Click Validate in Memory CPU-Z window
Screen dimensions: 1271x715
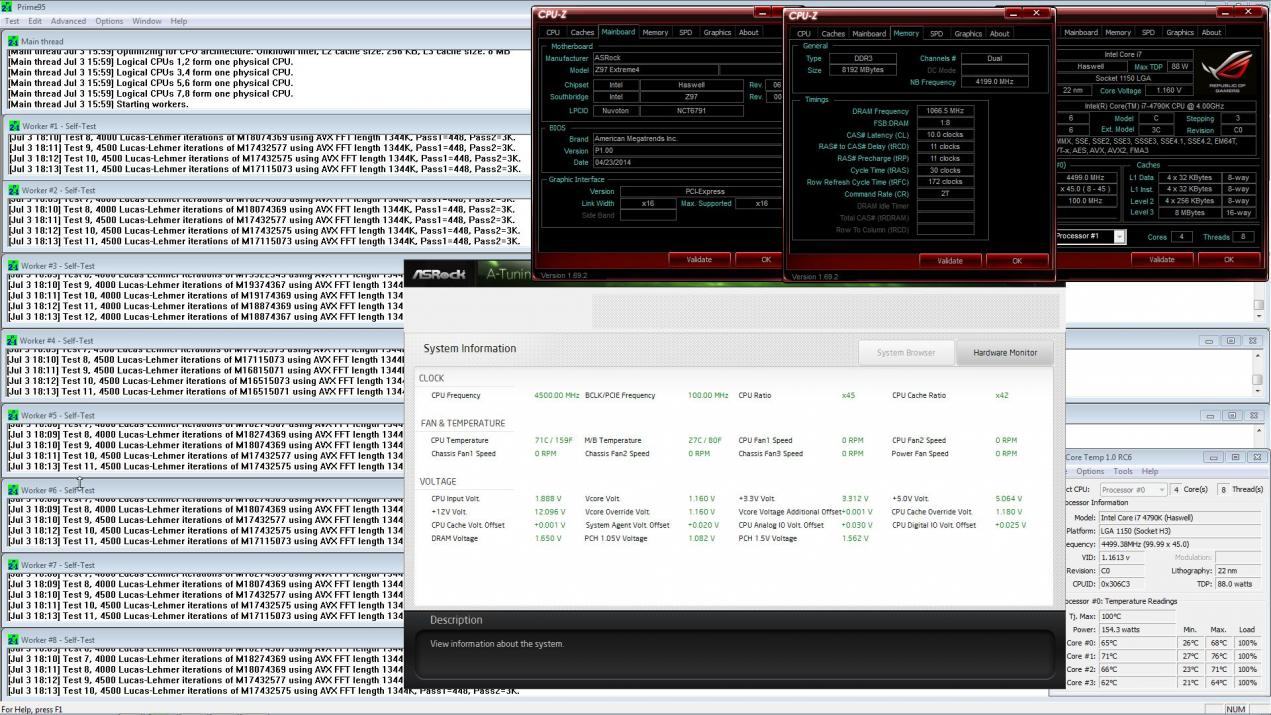click(950, 260)
